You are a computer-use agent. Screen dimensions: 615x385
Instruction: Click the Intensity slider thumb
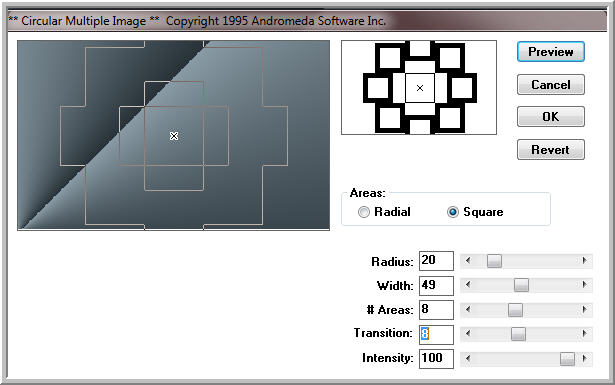(567, 359)
